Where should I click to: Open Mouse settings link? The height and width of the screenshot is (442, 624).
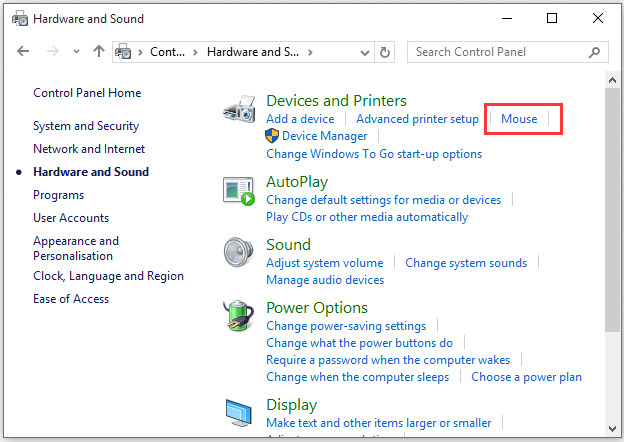[519, 119]
